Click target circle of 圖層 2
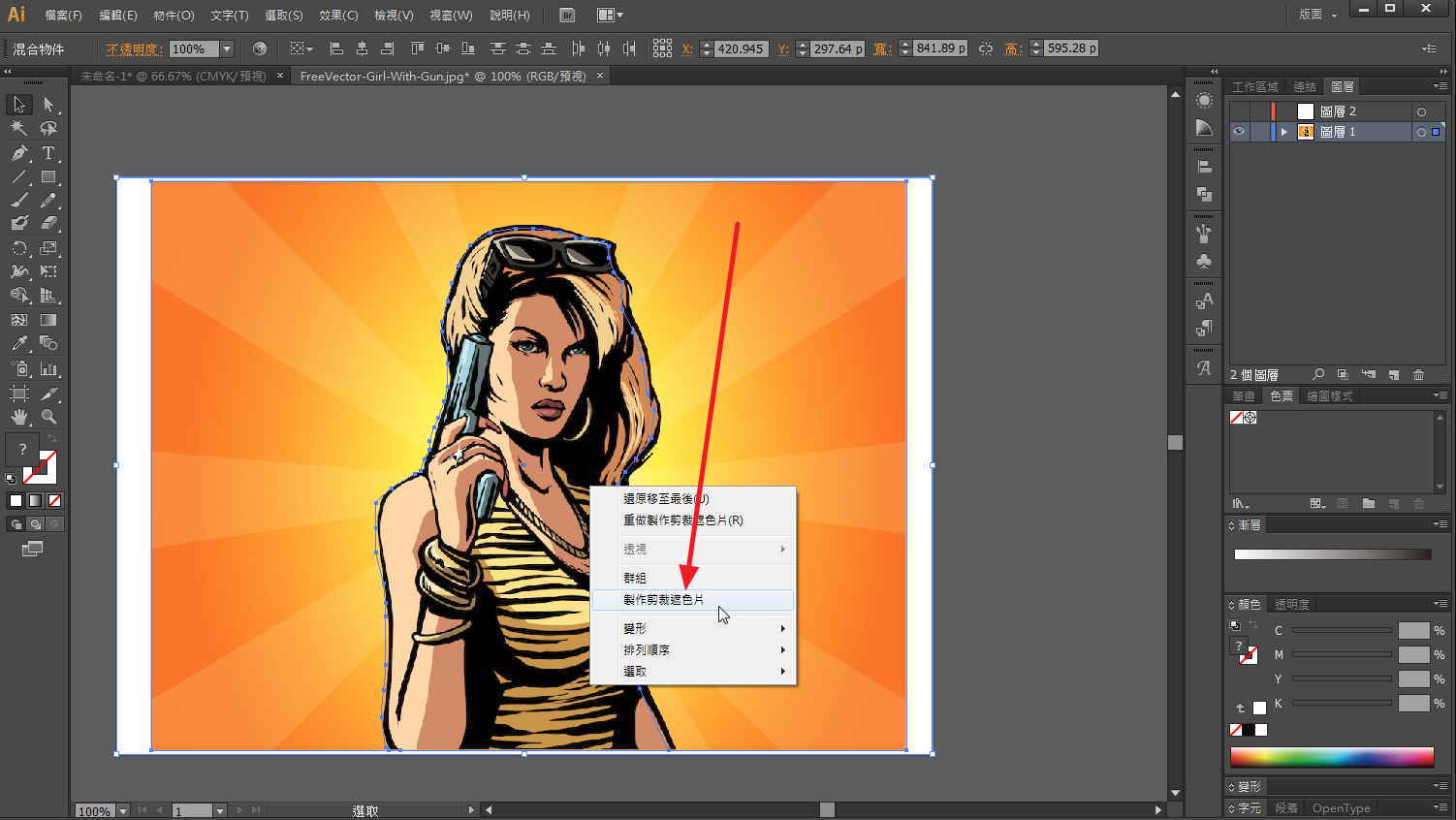 click(x=1421, y=111)
